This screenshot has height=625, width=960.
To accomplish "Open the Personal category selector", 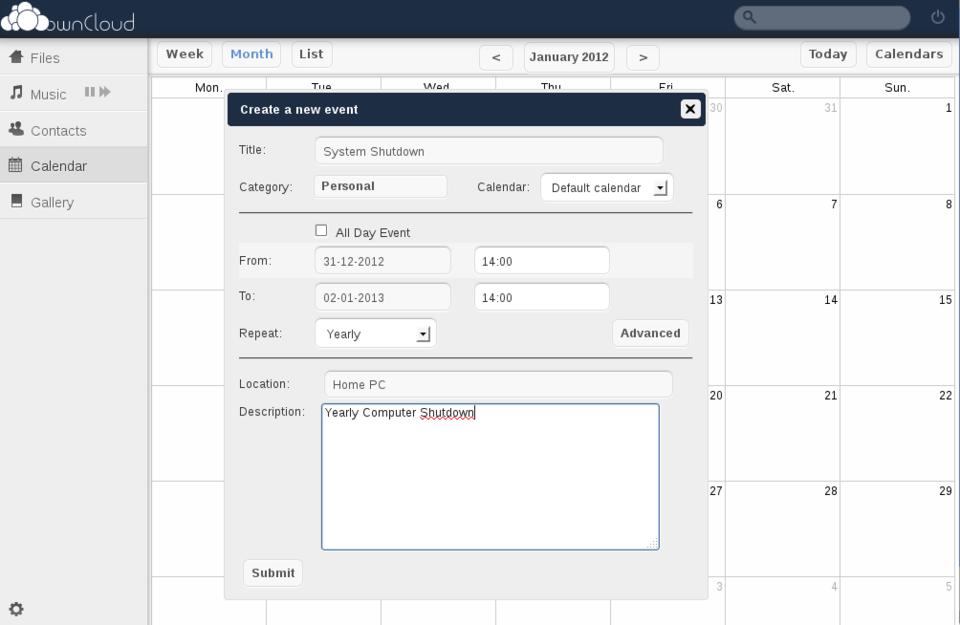I will pos(380,186).
